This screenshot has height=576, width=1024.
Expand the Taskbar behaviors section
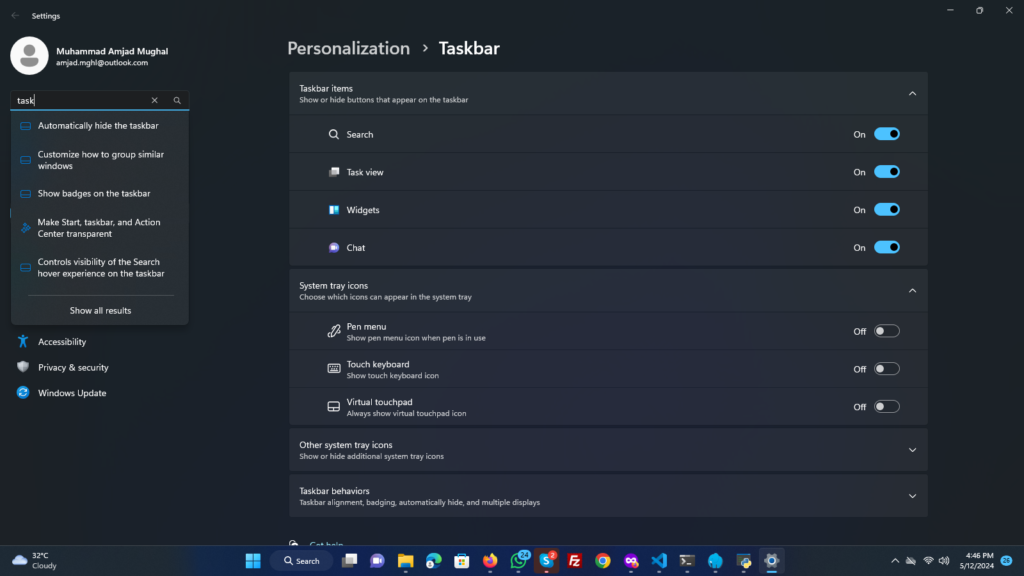coord(911,496)
